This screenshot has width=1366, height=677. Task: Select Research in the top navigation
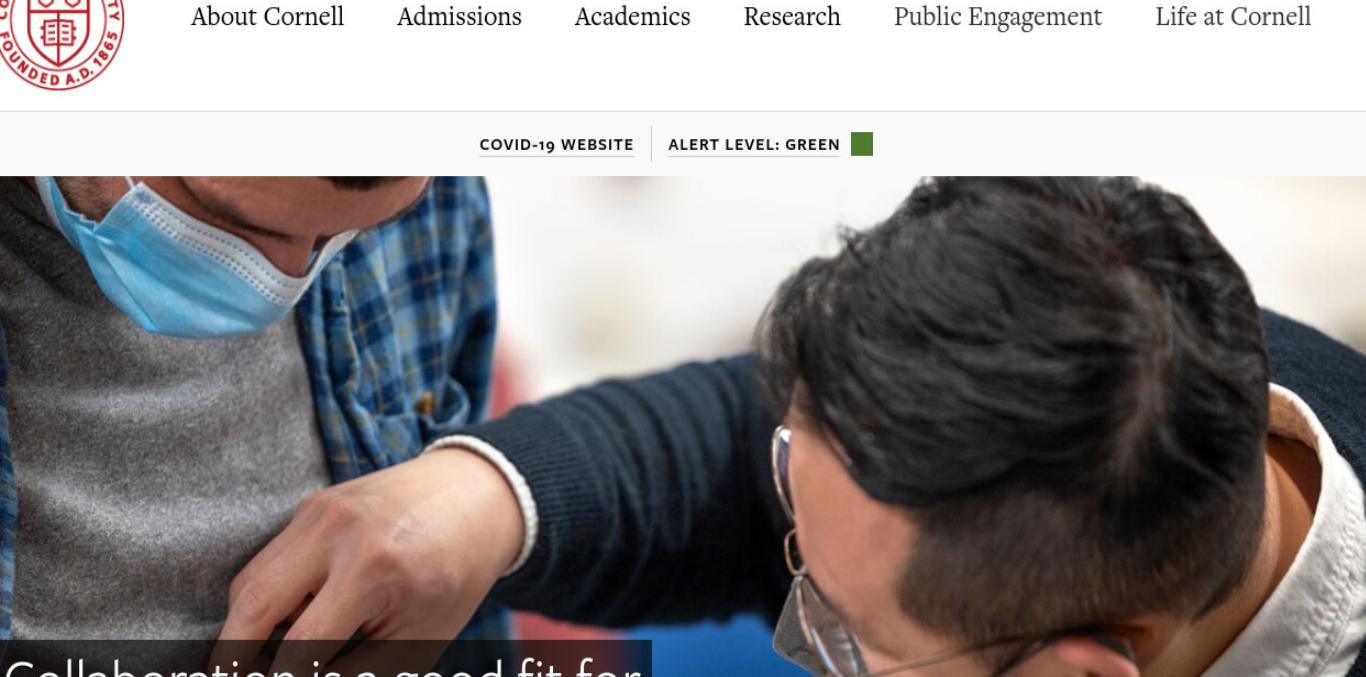pos(792,16)
